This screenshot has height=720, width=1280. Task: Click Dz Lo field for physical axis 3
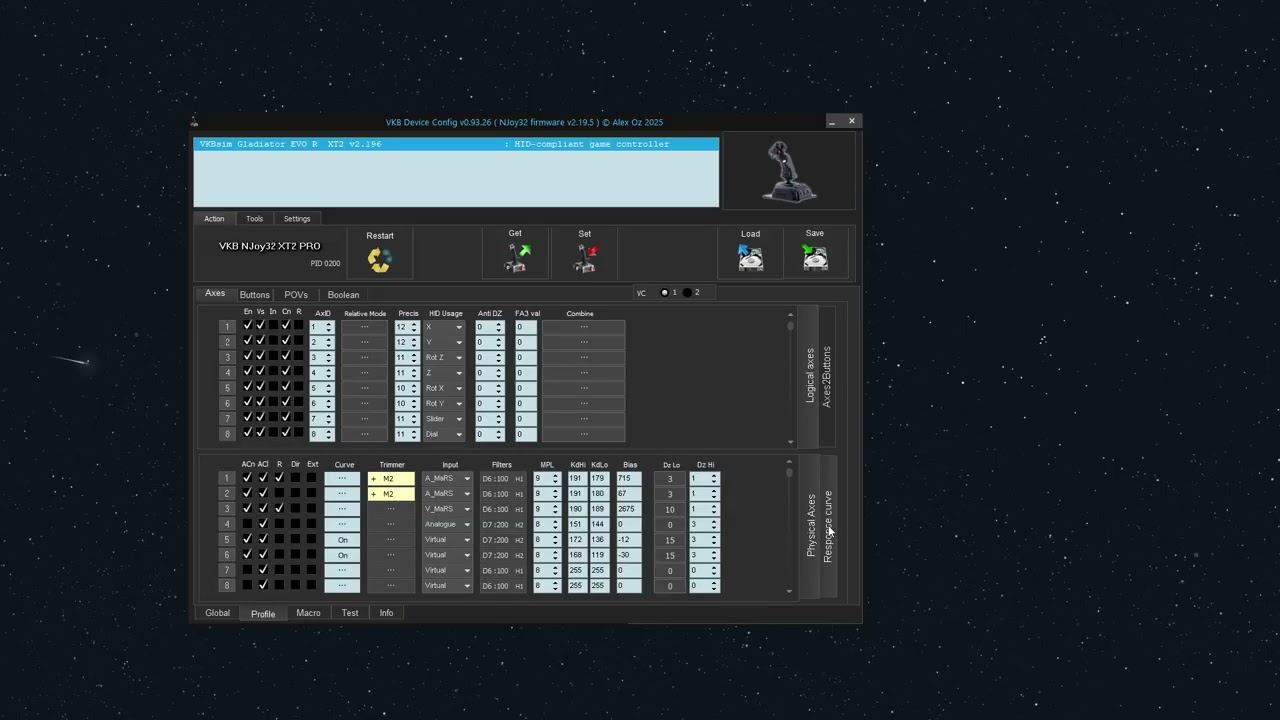(670, 509)
